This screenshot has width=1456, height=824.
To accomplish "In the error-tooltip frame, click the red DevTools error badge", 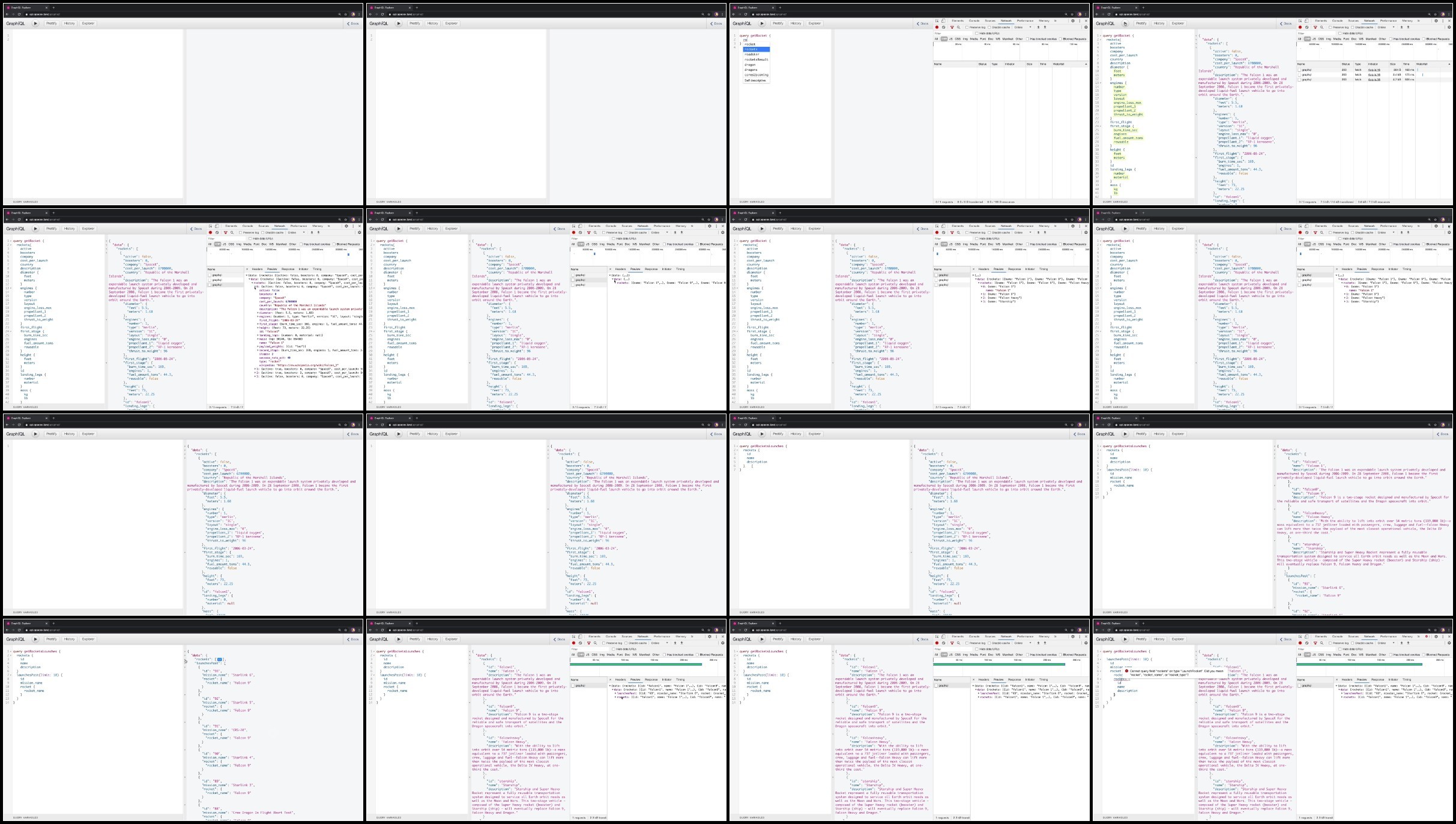I will [x=1427, y=636].
